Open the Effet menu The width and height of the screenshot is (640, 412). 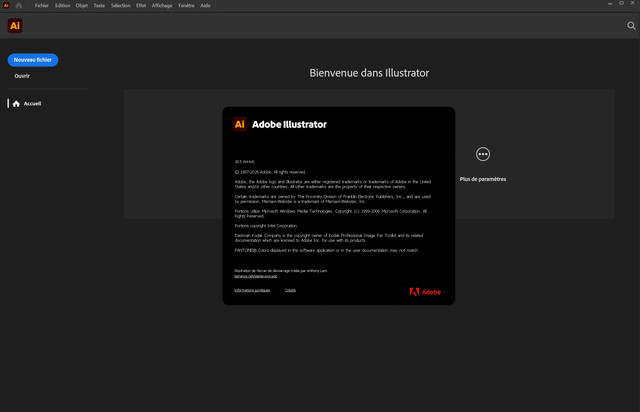click(x=141, y=5)
